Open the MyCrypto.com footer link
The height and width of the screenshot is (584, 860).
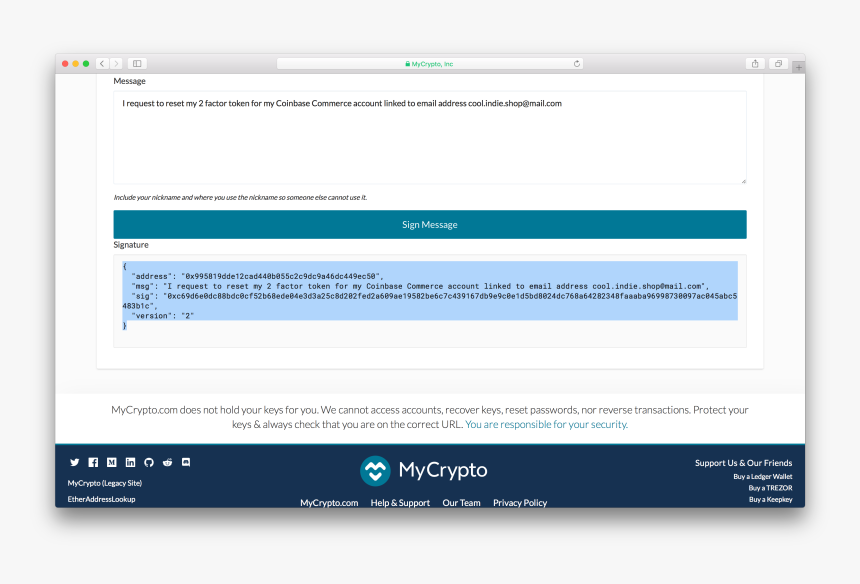tap(329, 502)
